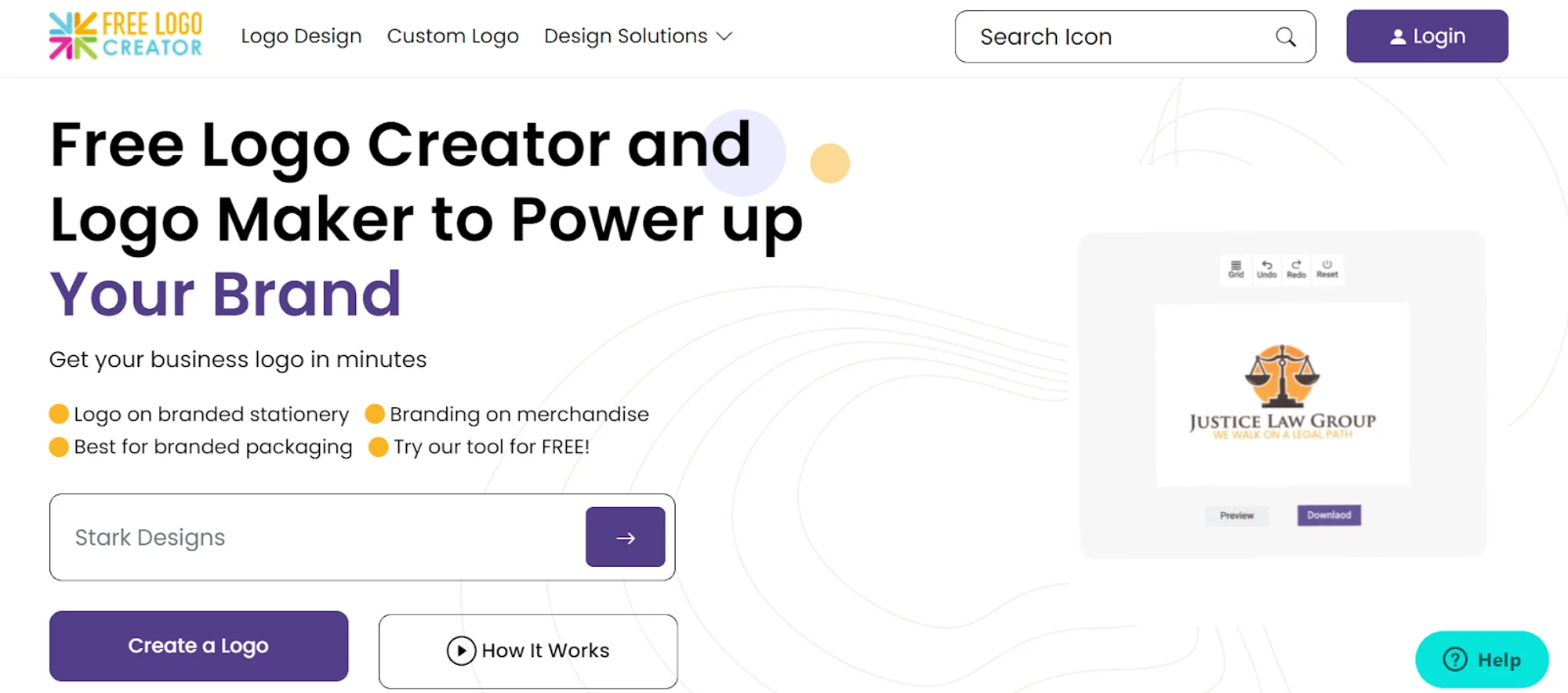
Task: Click the search magnifier icon
Action: coord(1286,37)
